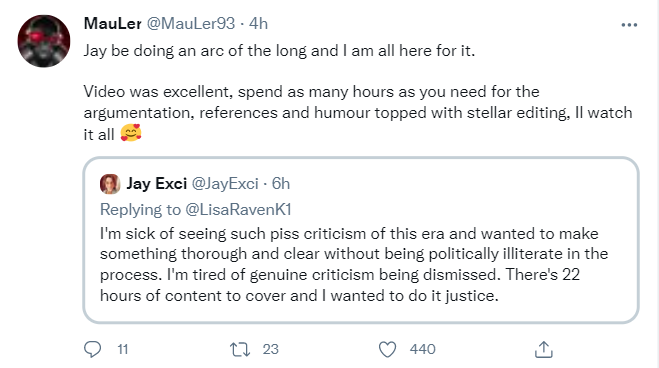659x368 pixels.
Task: Open the quoted tweet body text
Action: tap(354, 264)
